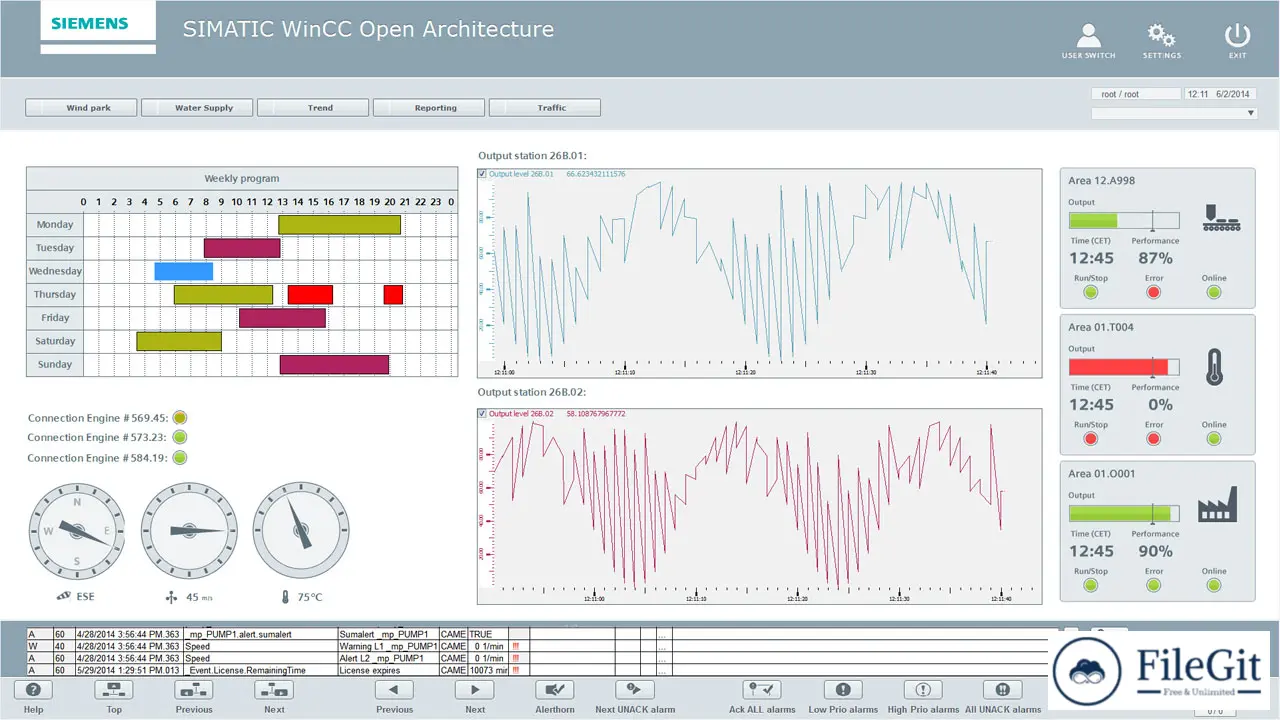Click Area 12.A998 Error red indicator
This screenshot has height=720, width=1280.
(1153, 292)
